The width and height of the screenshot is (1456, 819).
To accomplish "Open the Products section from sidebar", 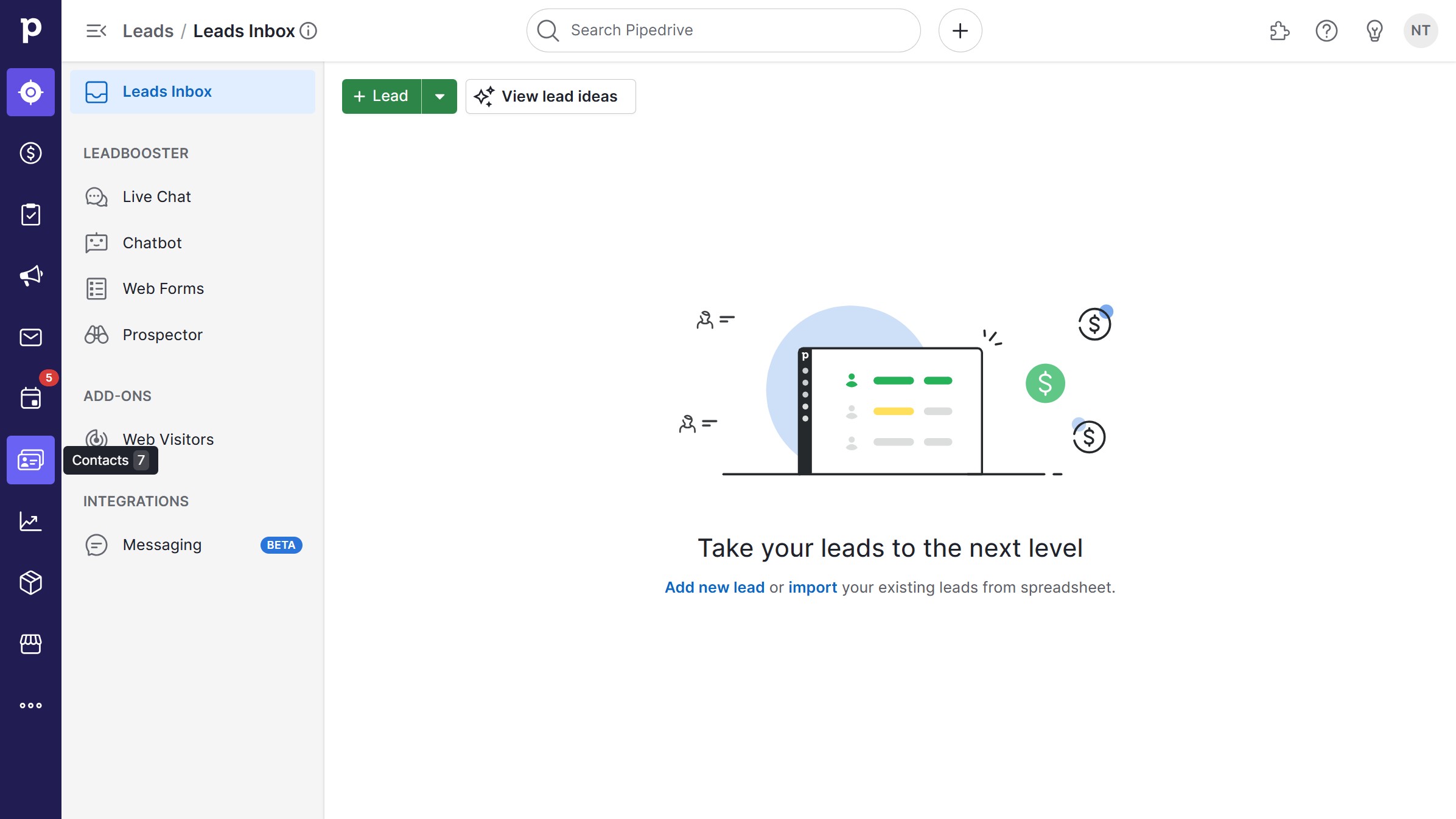I will pyautogui.click(x=30, y=583).
